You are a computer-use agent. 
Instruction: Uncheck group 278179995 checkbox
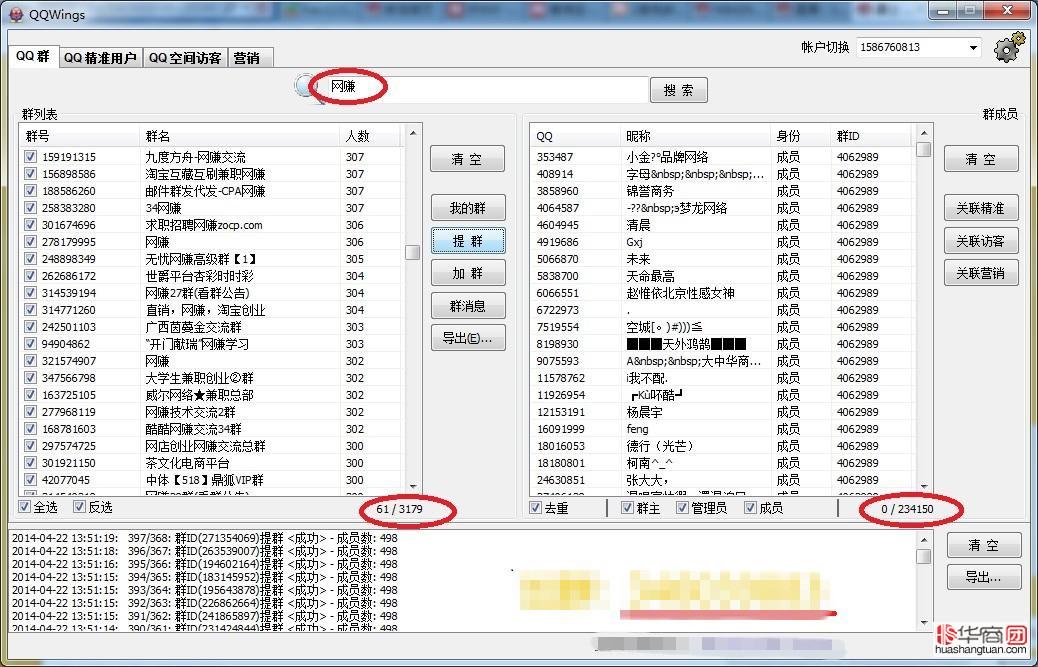coord(30,242)
